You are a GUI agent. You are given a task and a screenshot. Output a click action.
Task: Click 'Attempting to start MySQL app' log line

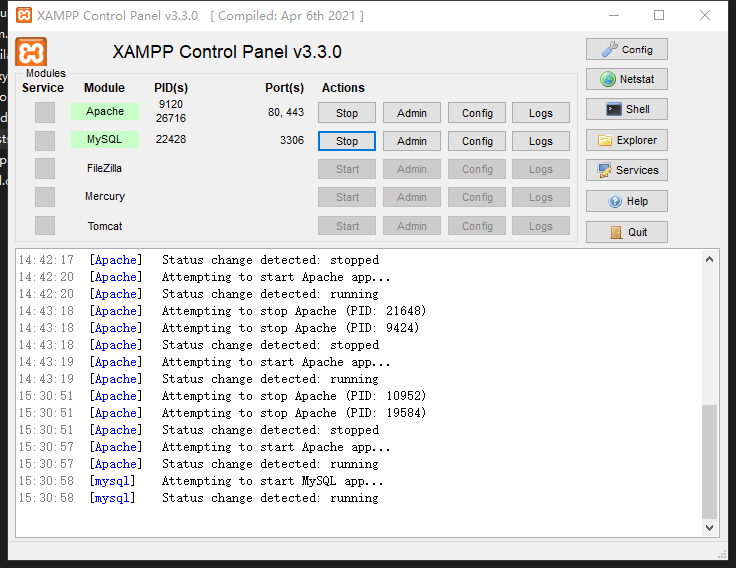201,481
